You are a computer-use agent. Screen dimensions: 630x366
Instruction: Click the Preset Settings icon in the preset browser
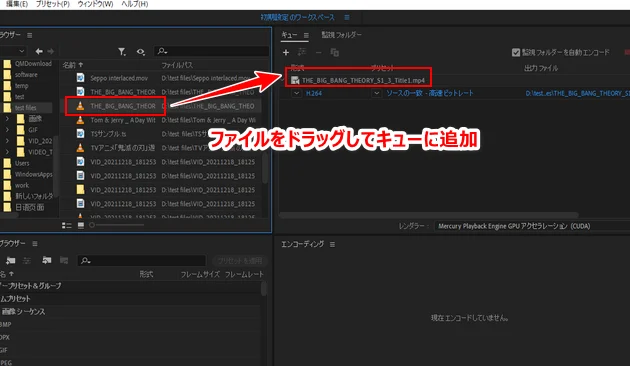pyautogui.click(x=27, y=260)
